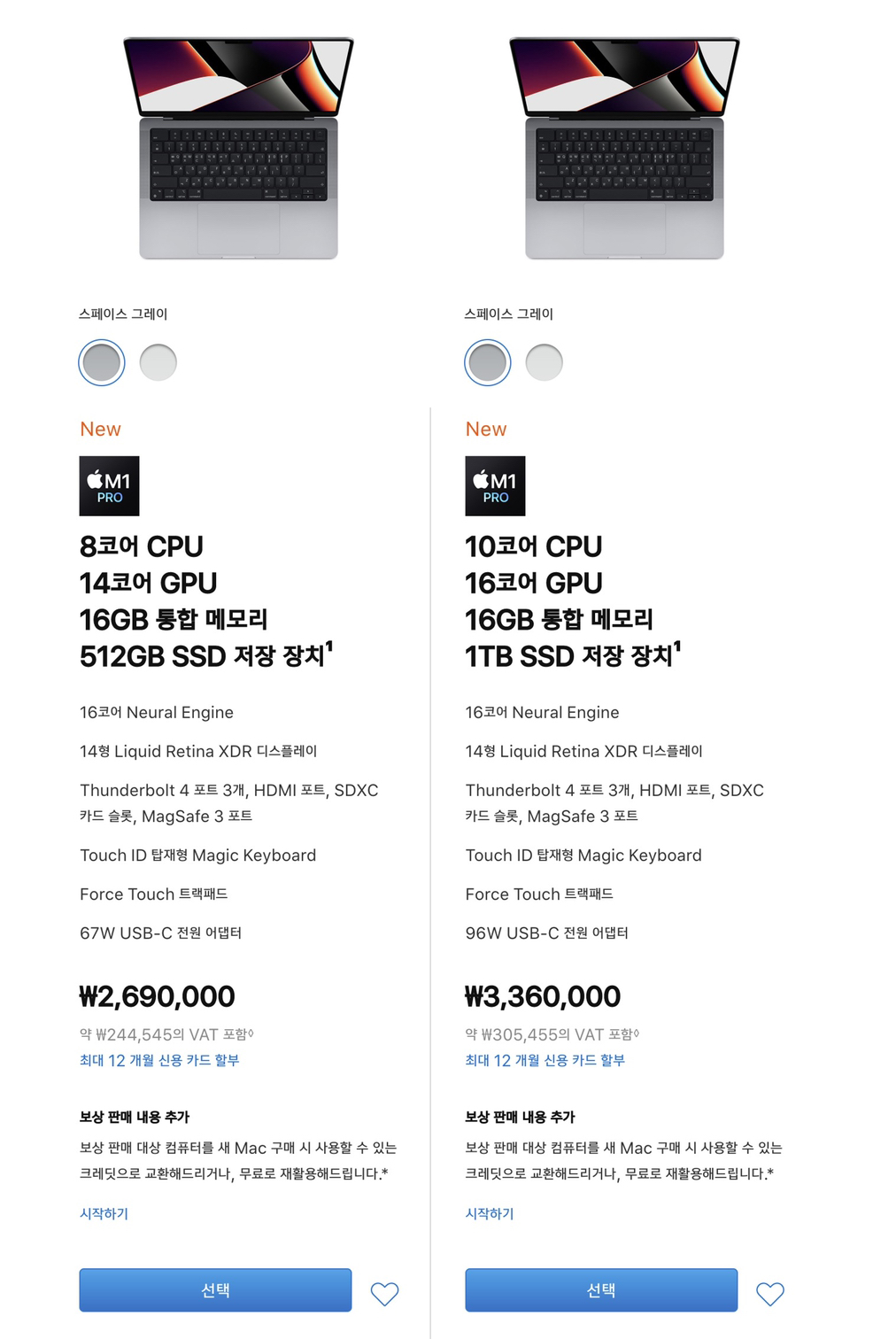Open 12-month card installment link under ₩2,690,000
The image size is (896, 1339).
(x=159, y=1060)
